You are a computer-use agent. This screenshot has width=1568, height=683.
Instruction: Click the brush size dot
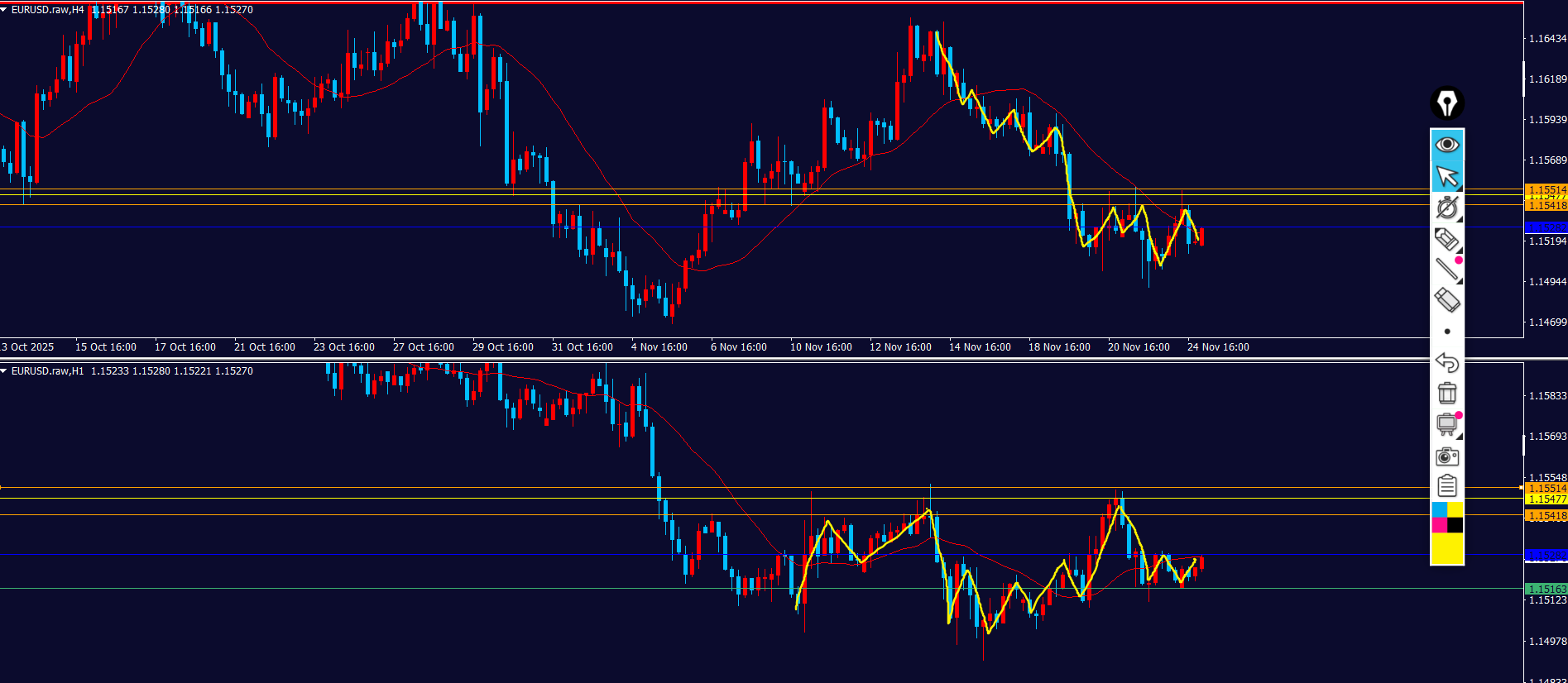[x=1447, y=332]
